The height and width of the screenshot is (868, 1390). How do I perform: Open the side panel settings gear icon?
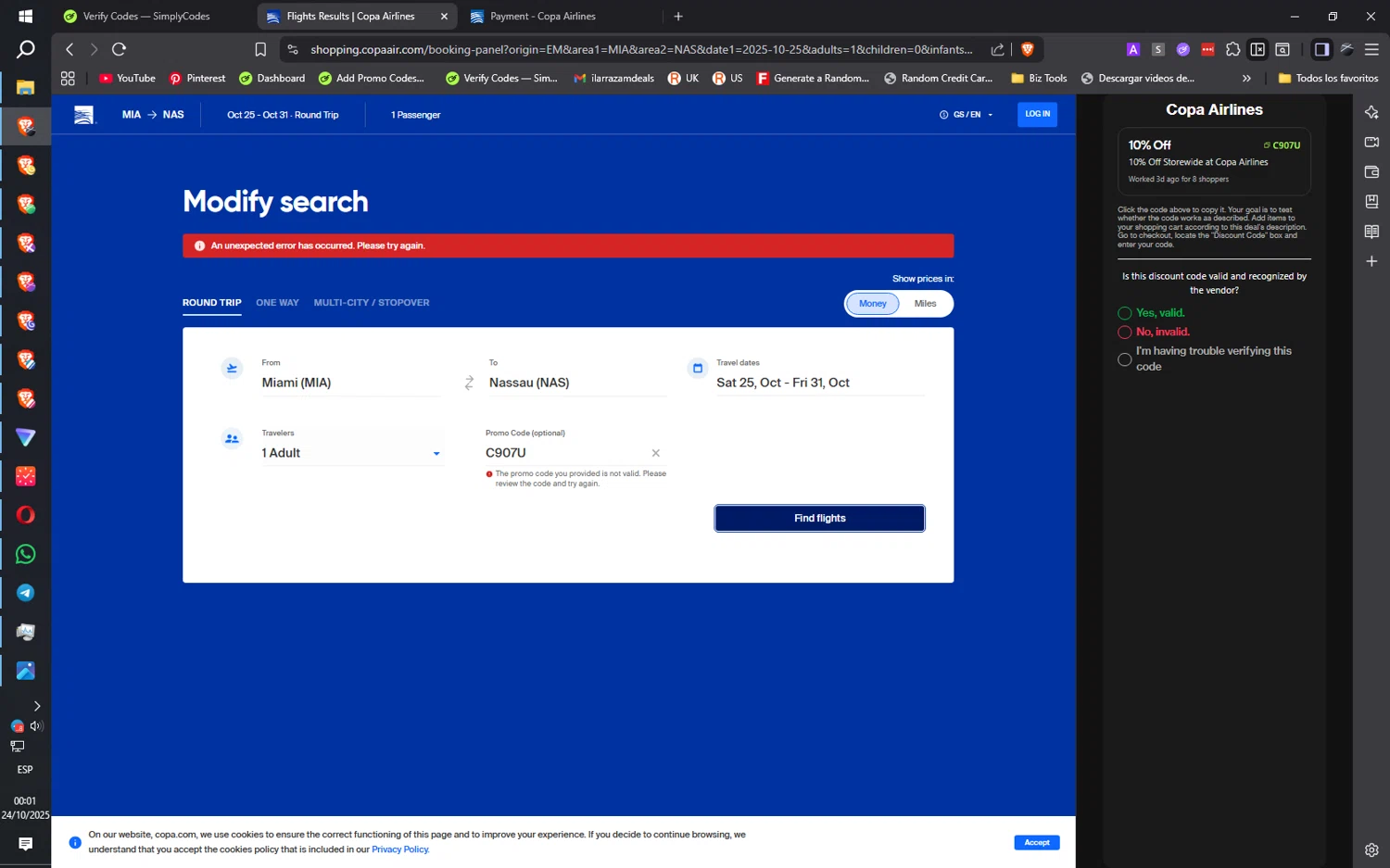point(1371,849)
